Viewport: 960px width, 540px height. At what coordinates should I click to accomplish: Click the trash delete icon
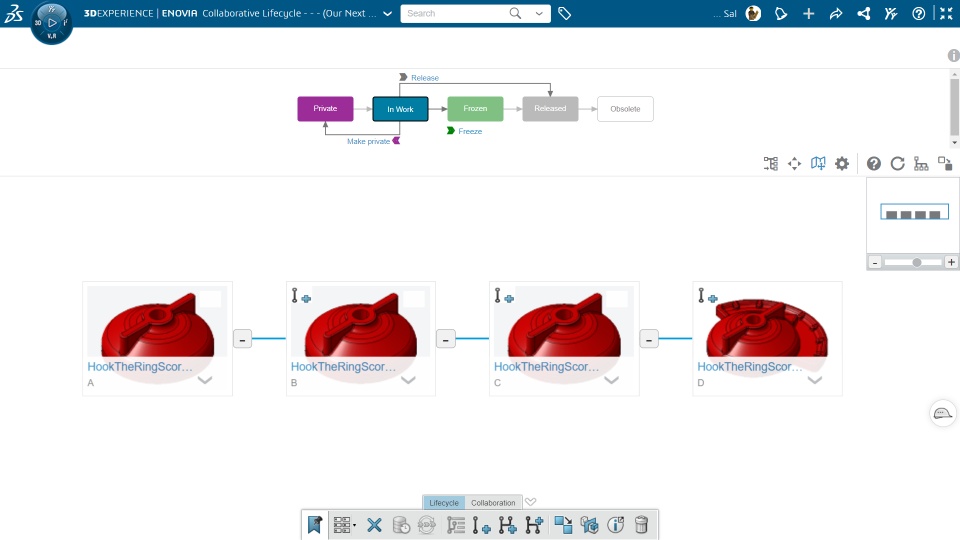click(x=641, y=525)
